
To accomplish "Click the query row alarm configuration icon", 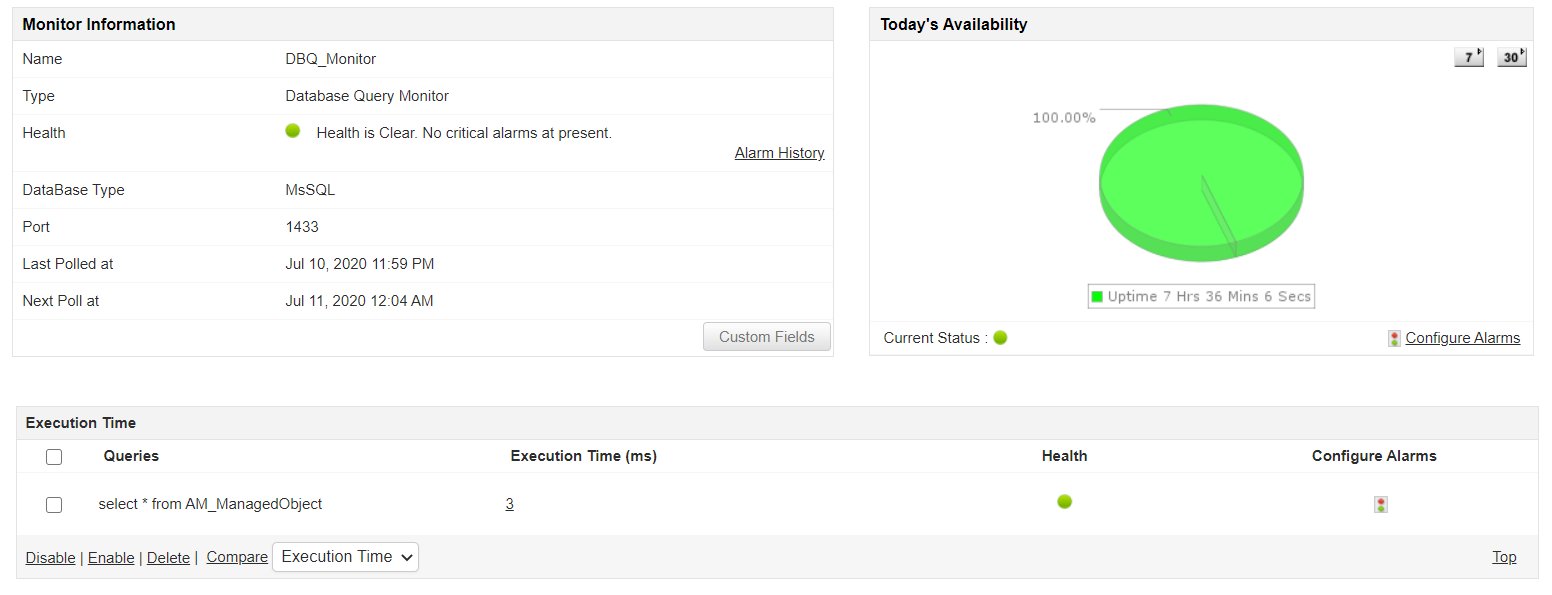I will (1380, 505).
